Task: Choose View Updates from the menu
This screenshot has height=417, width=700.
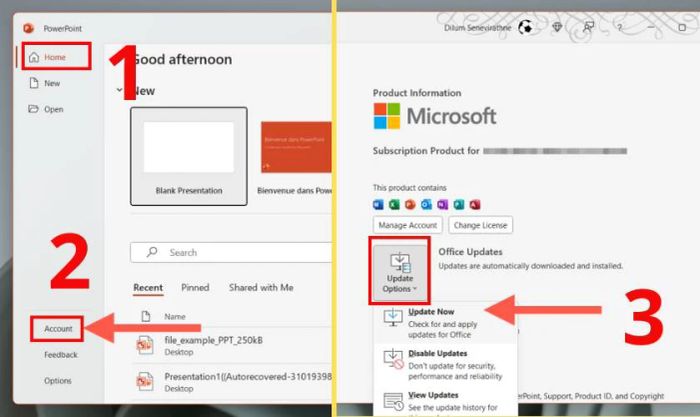Action: coord(445,401)
